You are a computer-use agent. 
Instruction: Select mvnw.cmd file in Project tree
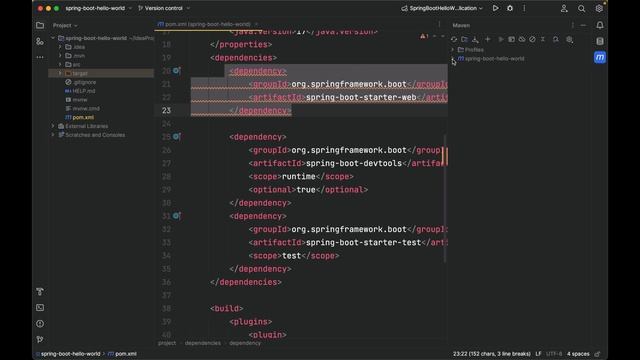coord(86,109)
